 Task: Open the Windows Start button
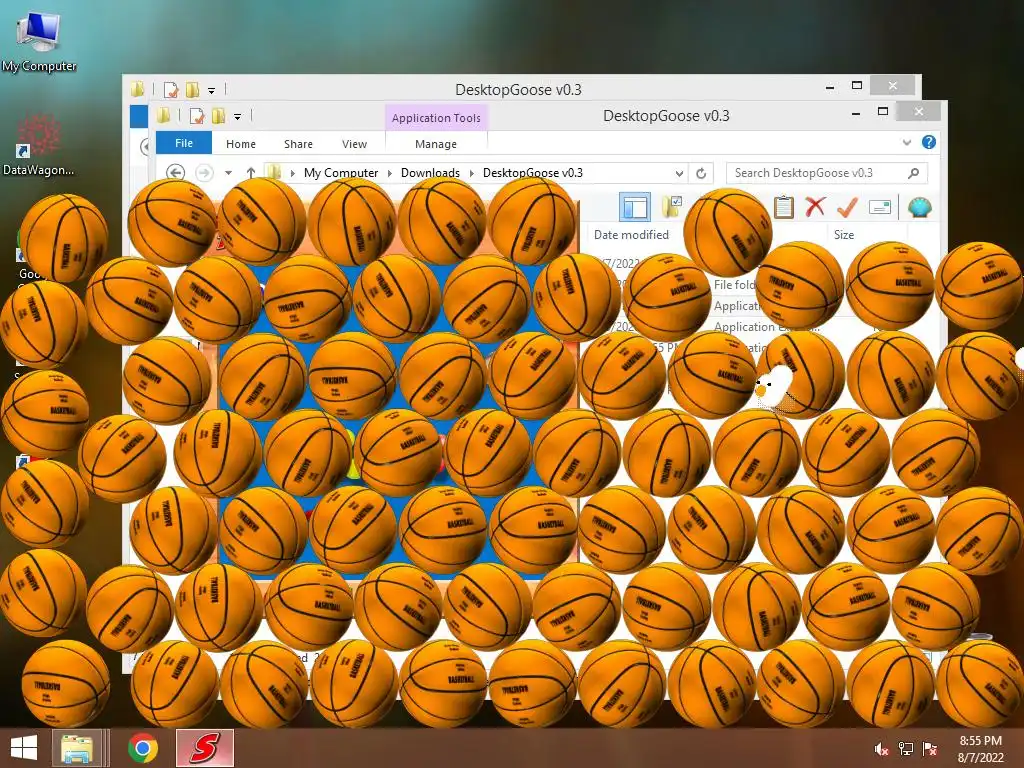[x=24, y=748]
